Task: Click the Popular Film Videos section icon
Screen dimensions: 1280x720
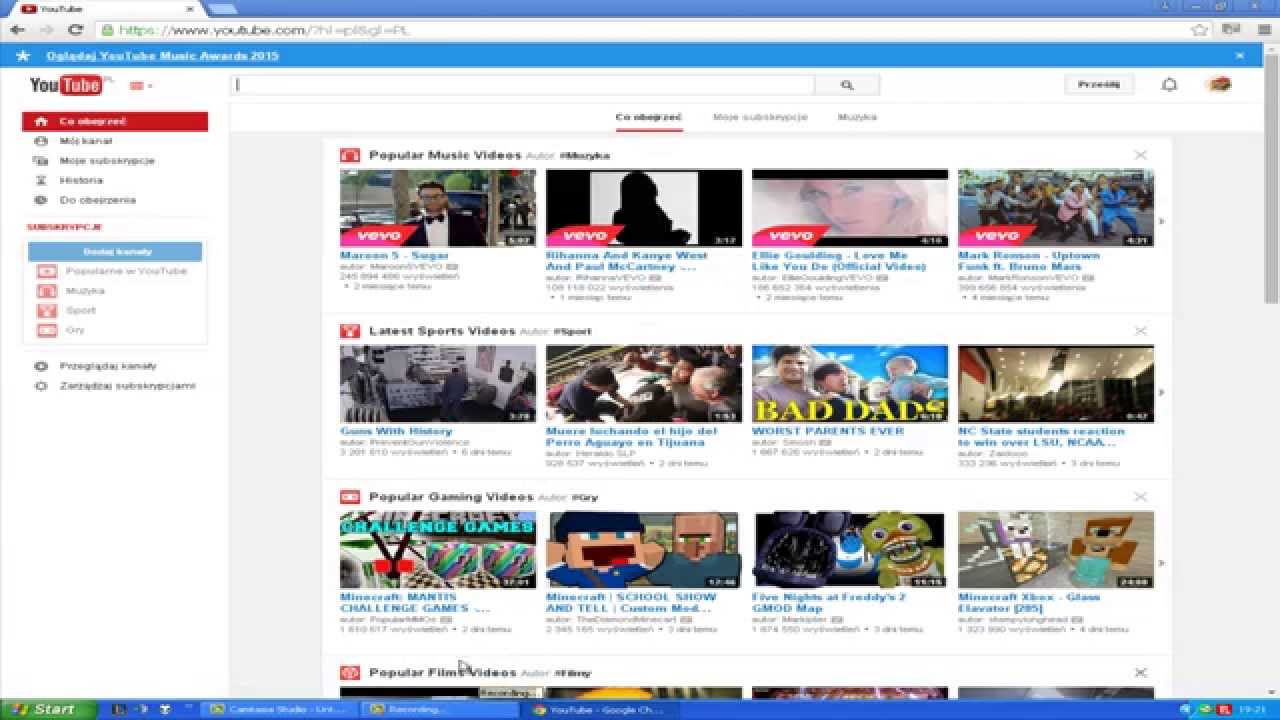Action: [349, 673]
